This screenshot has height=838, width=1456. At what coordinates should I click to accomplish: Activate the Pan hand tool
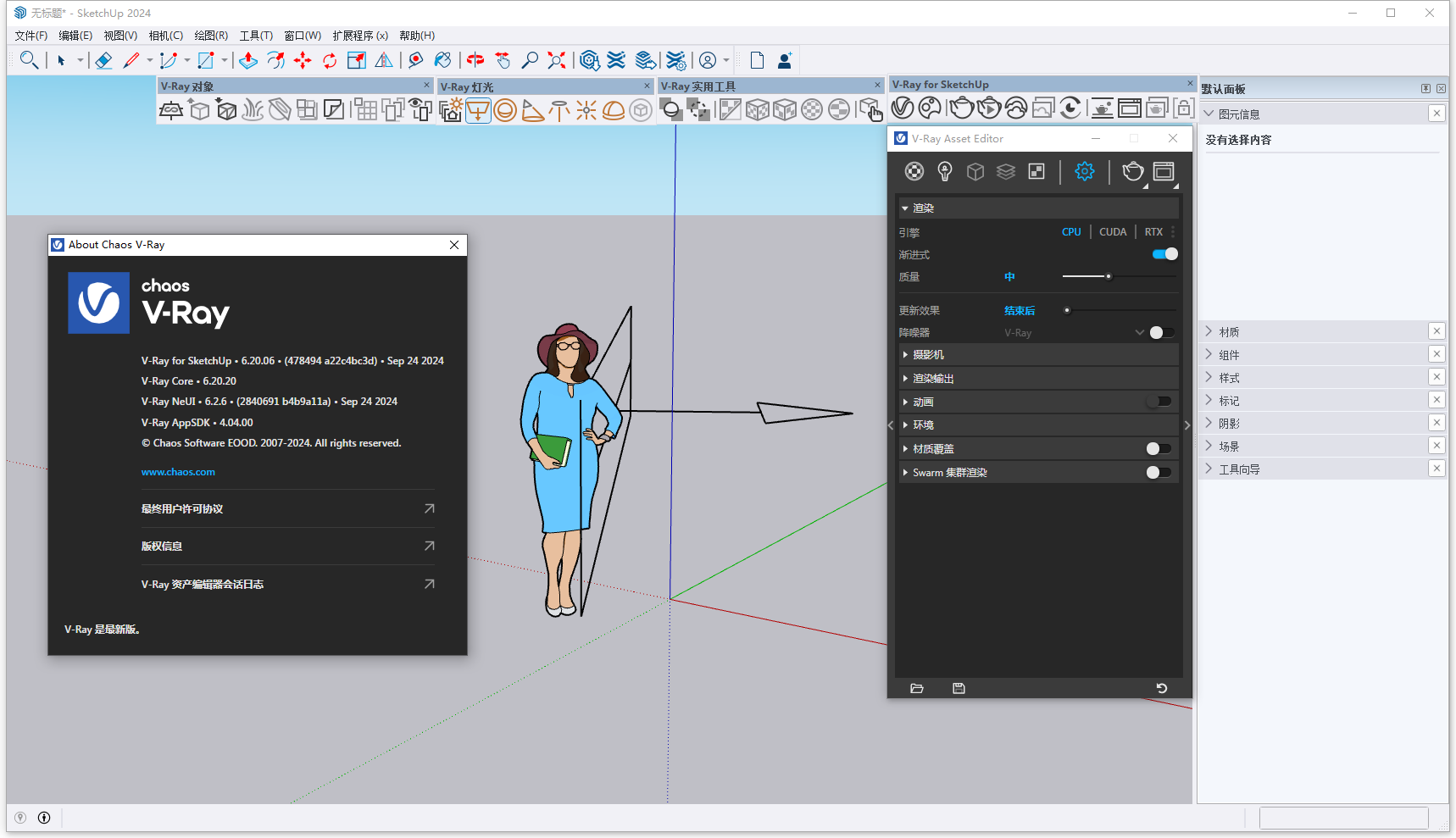click(503, 60)
